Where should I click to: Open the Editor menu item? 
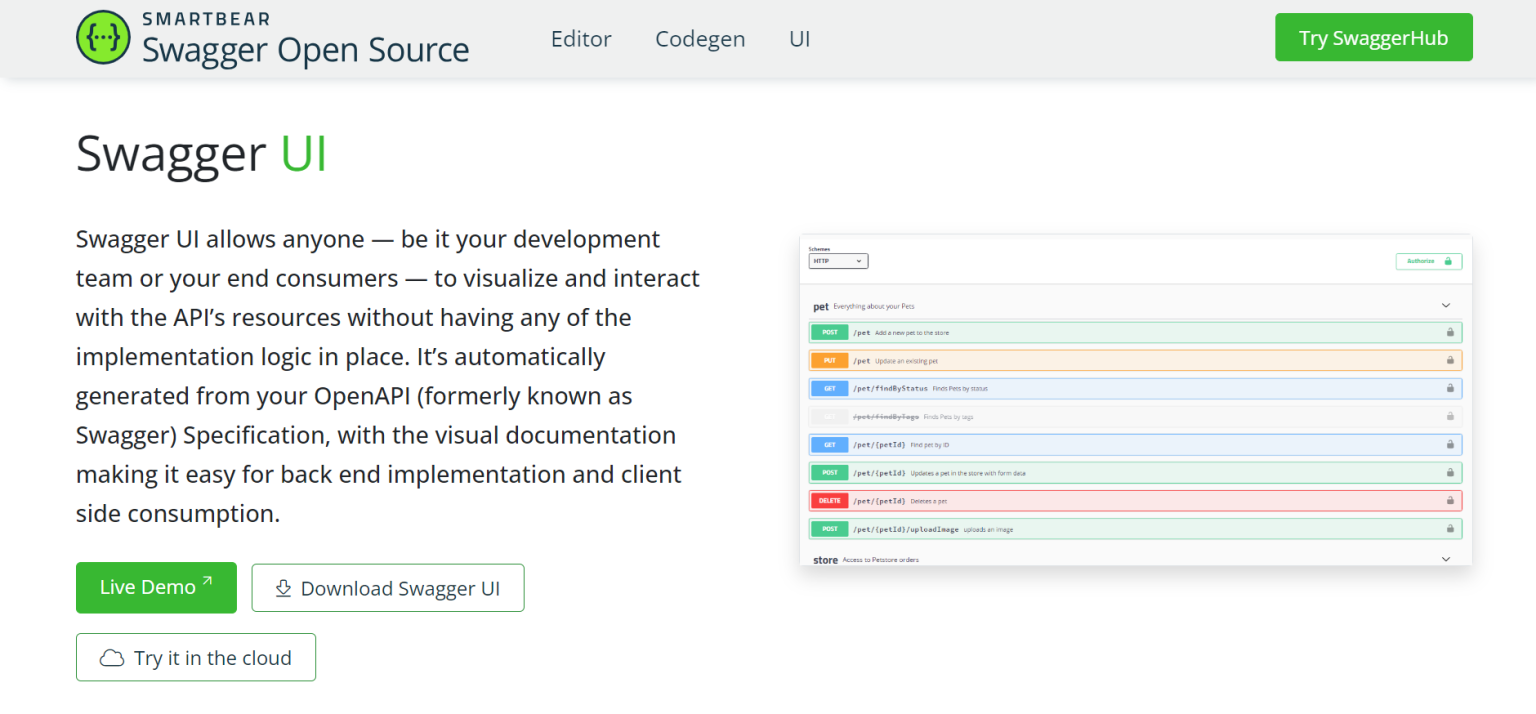pyautogui.click(x=581, y=39)
